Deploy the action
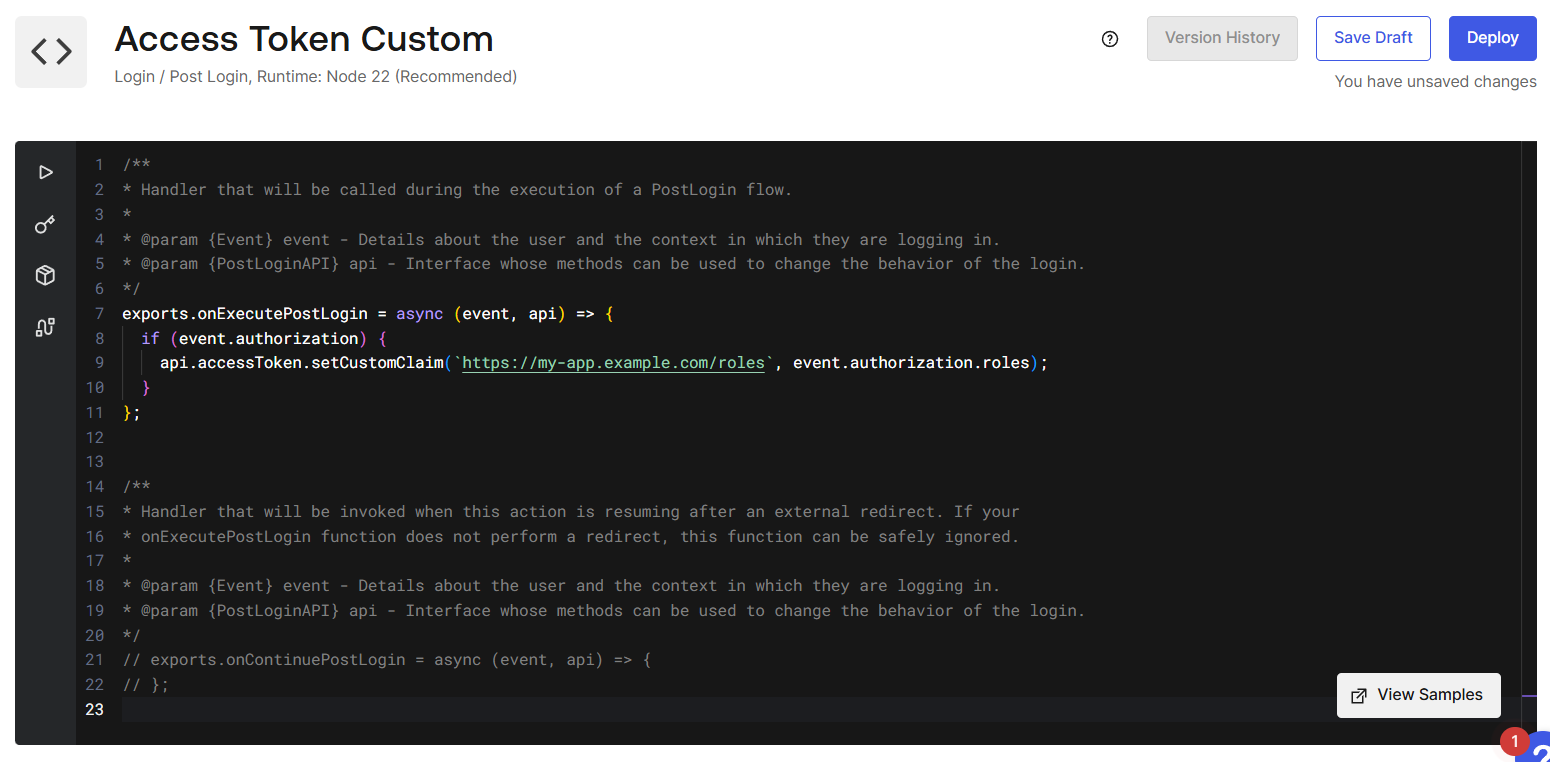The height and width of the screenshot is (762, 1550). click(1492, 38)
